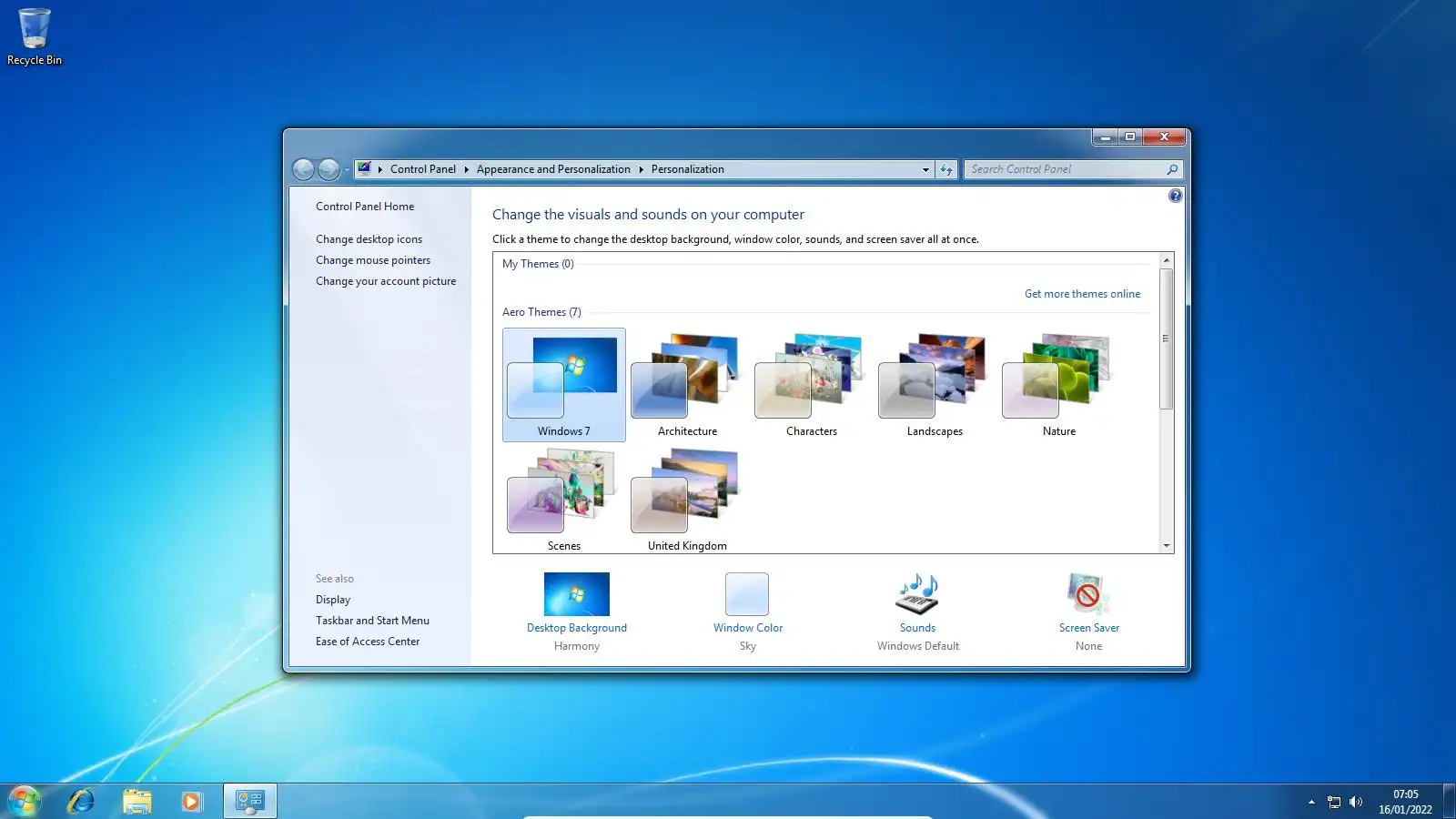Viewport: 1456px width, 819px height.
Task: Open Change your account picture link
Action: pyautogui.click(x=386, y=281)
